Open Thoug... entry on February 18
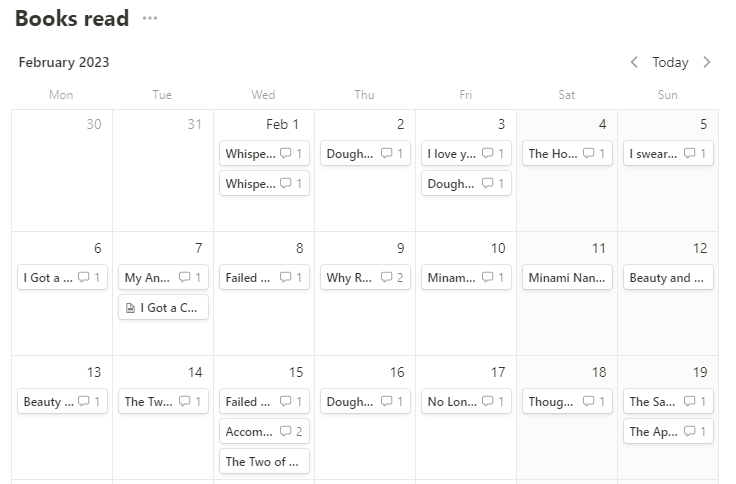Image resolution: width=736 pixels, height=484 pixels. click(551, 402)
